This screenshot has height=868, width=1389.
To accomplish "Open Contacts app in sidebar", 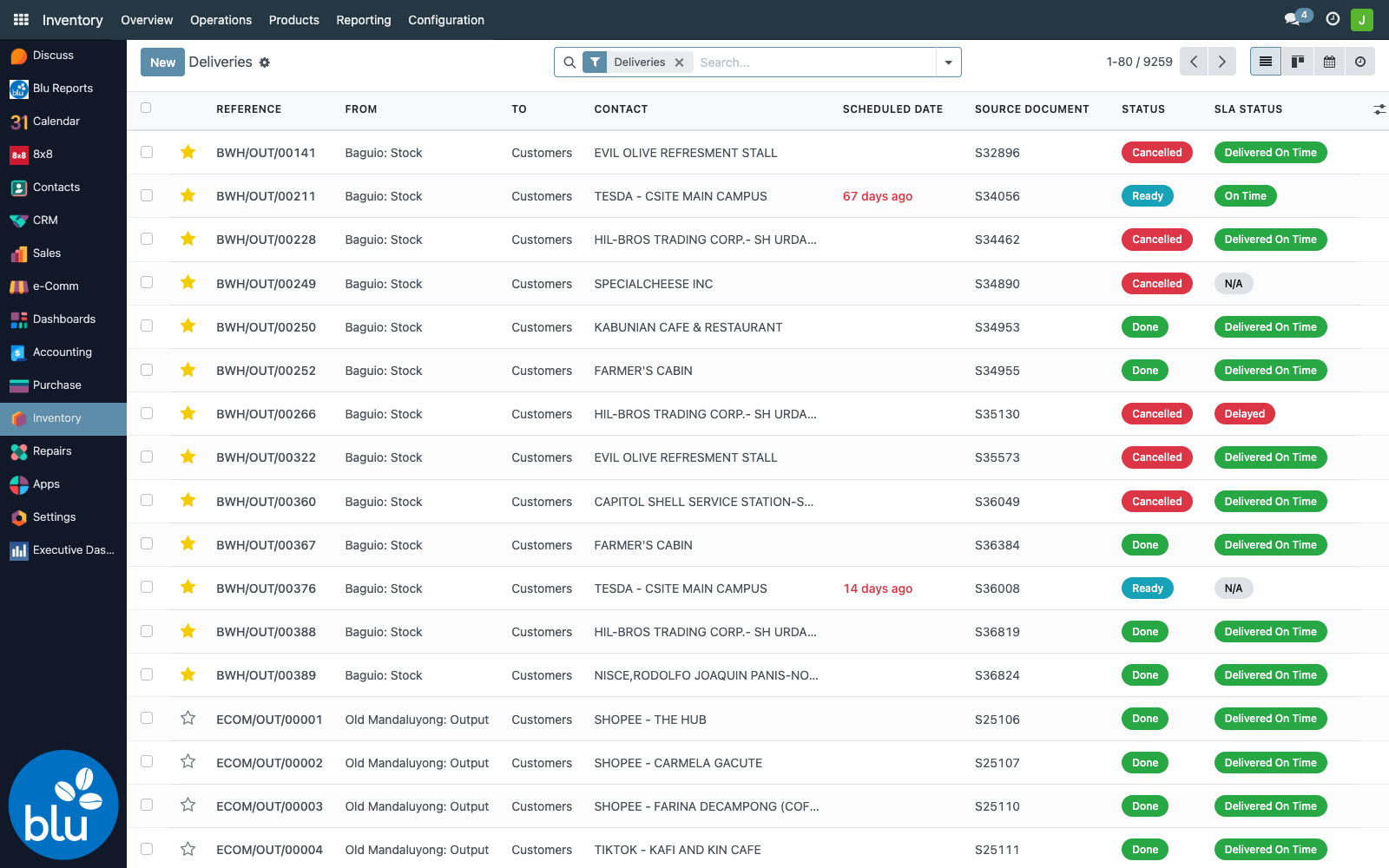I will (63, 187).
